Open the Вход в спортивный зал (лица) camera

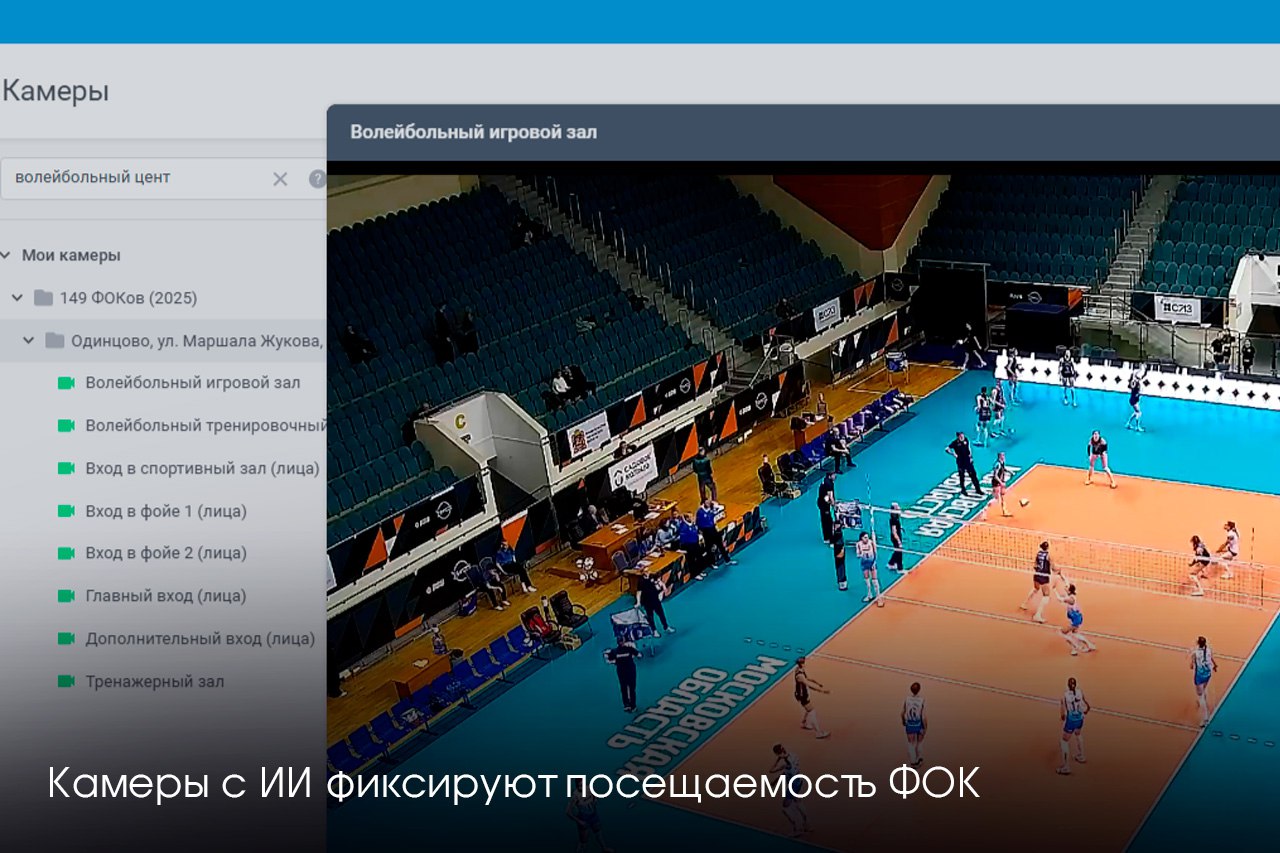click(202, 468)
